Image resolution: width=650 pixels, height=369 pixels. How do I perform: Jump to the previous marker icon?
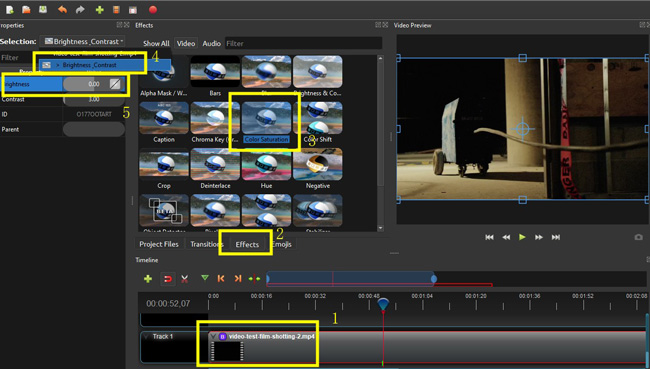coord(221,279)
